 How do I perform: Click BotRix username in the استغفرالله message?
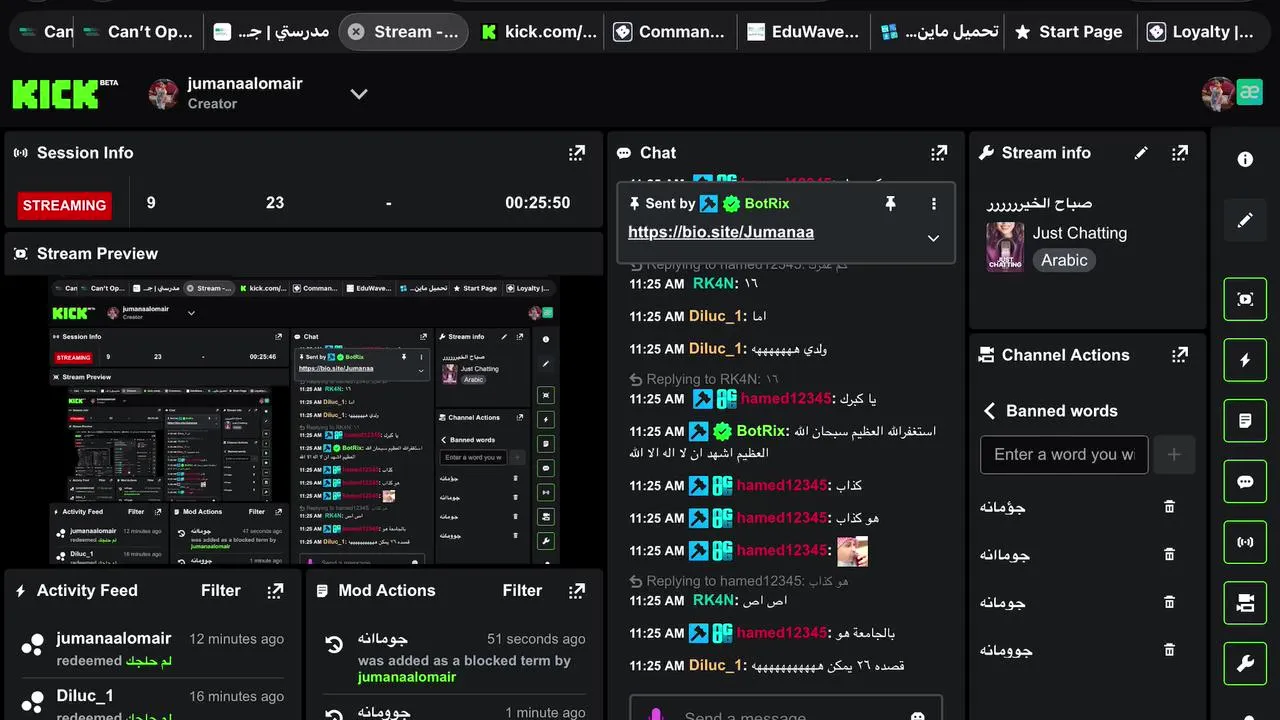click(761, 431)
